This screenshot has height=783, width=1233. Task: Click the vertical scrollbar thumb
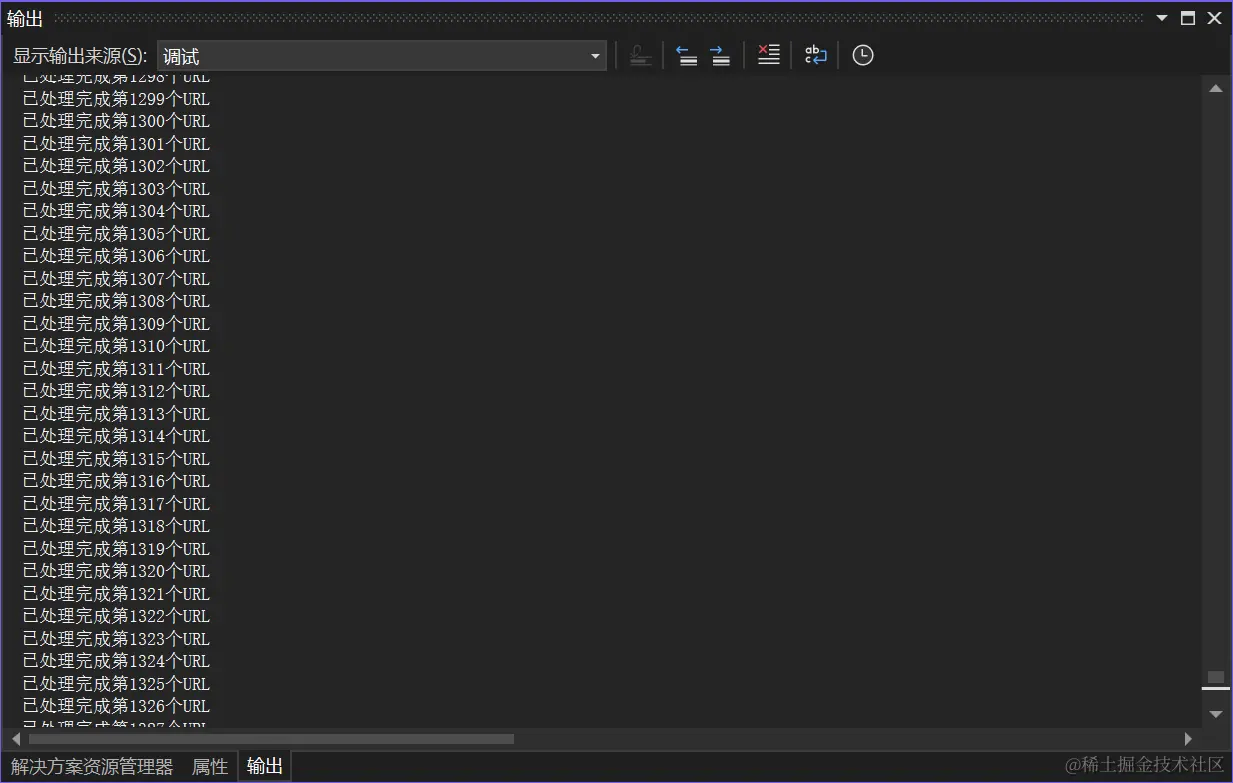click(x=1216, y=677)
